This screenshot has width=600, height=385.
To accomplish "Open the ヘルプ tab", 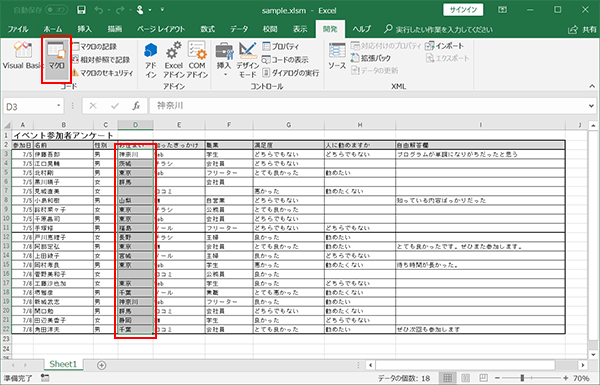I will pyautogui.click(x=362, y=29).
